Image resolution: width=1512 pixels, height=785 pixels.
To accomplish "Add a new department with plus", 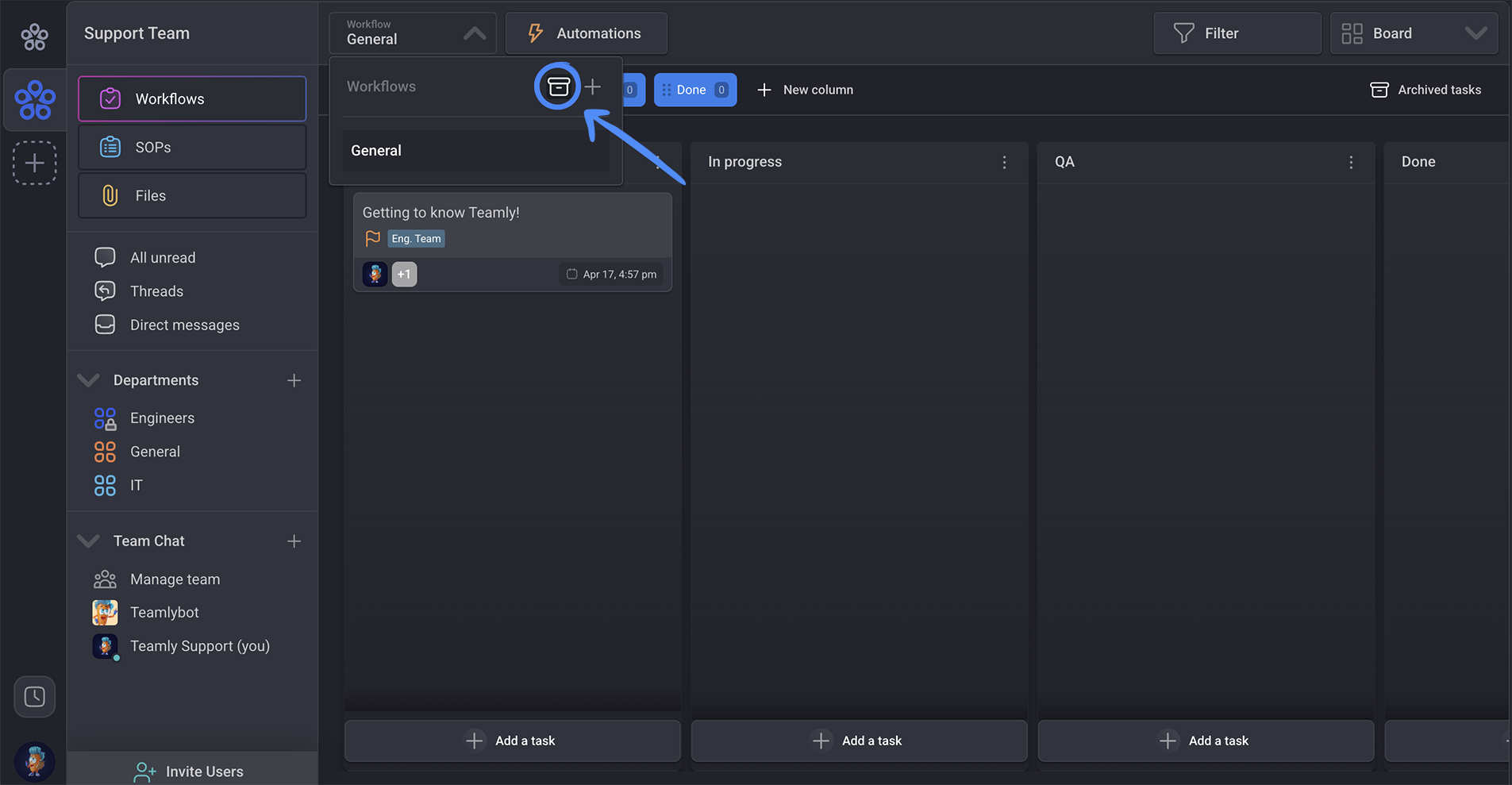I will pos(294,380).
